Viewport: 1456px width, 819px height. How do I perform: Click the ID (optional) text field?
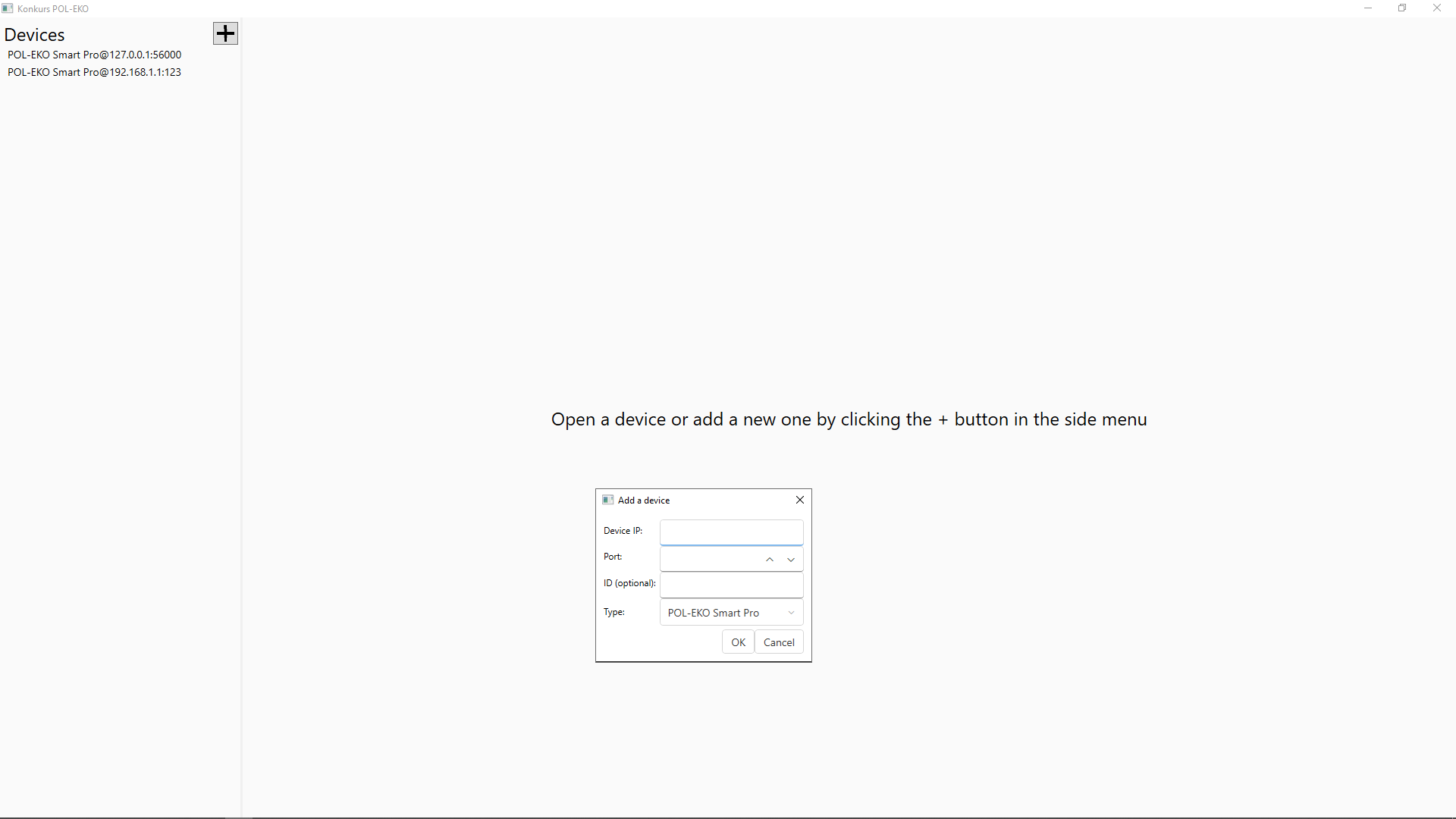(731, 585)
